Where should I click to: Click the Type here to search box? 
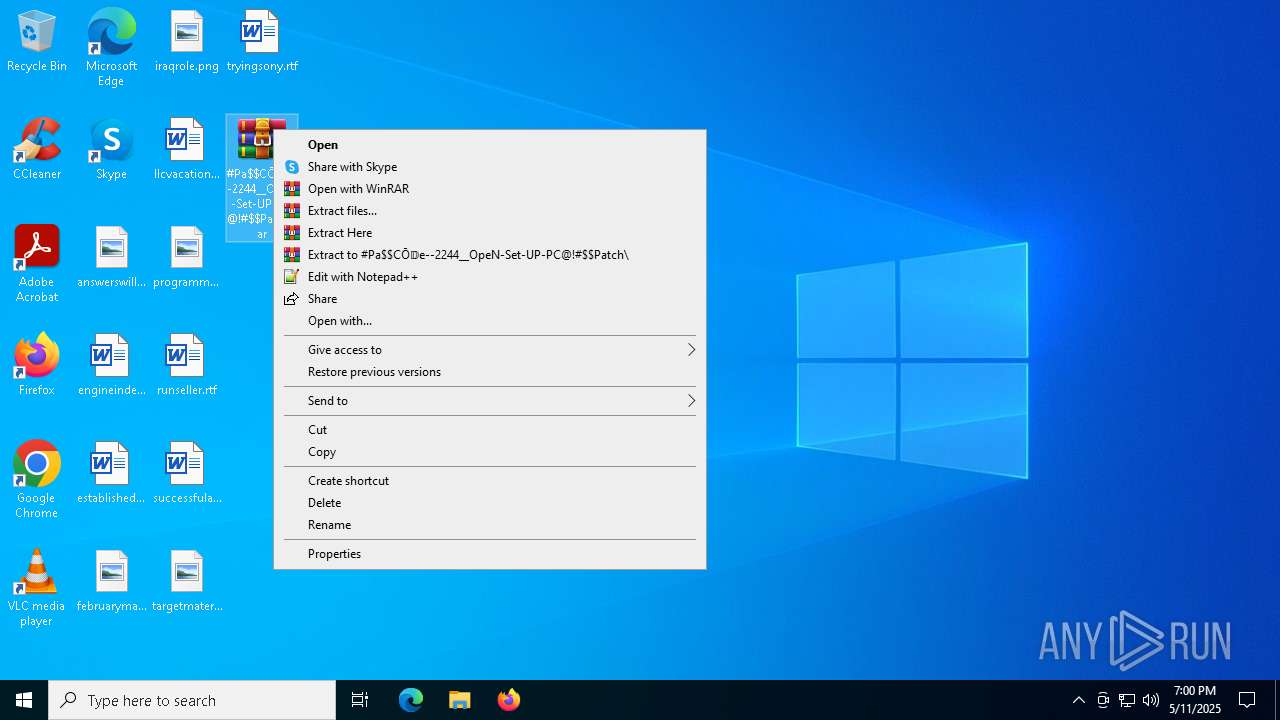pos(192,700)
